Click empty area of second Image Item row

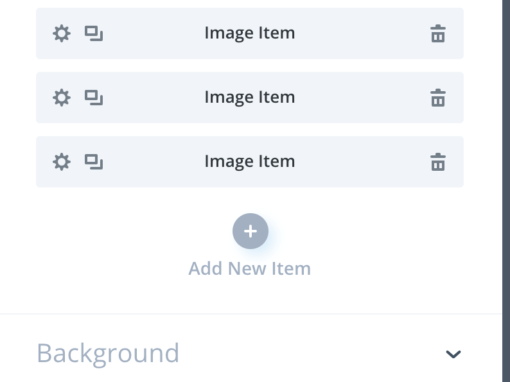coord(360,97)
